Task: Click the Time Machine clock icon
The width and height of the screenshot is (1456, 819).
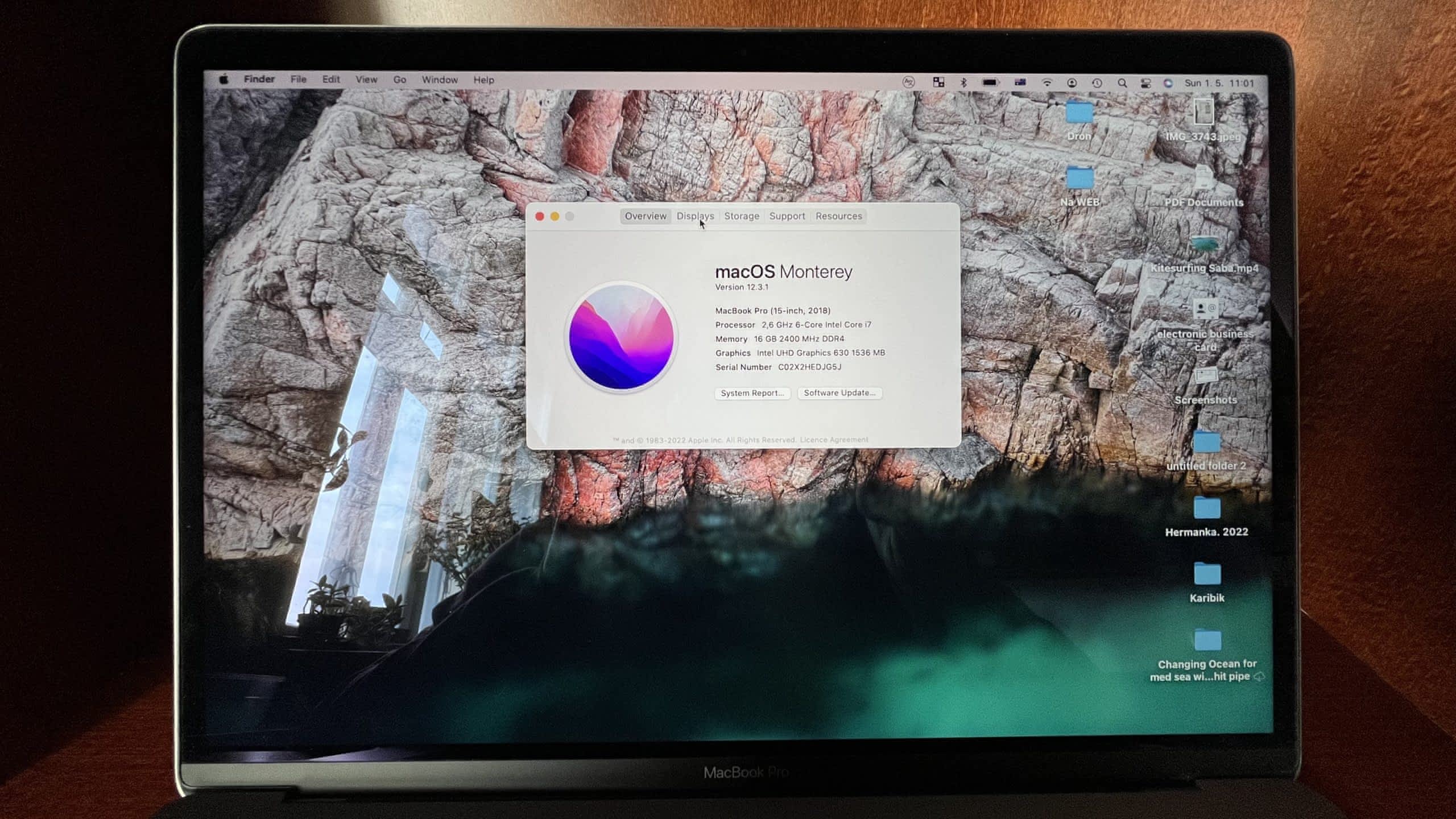Action: [1097, 83]
